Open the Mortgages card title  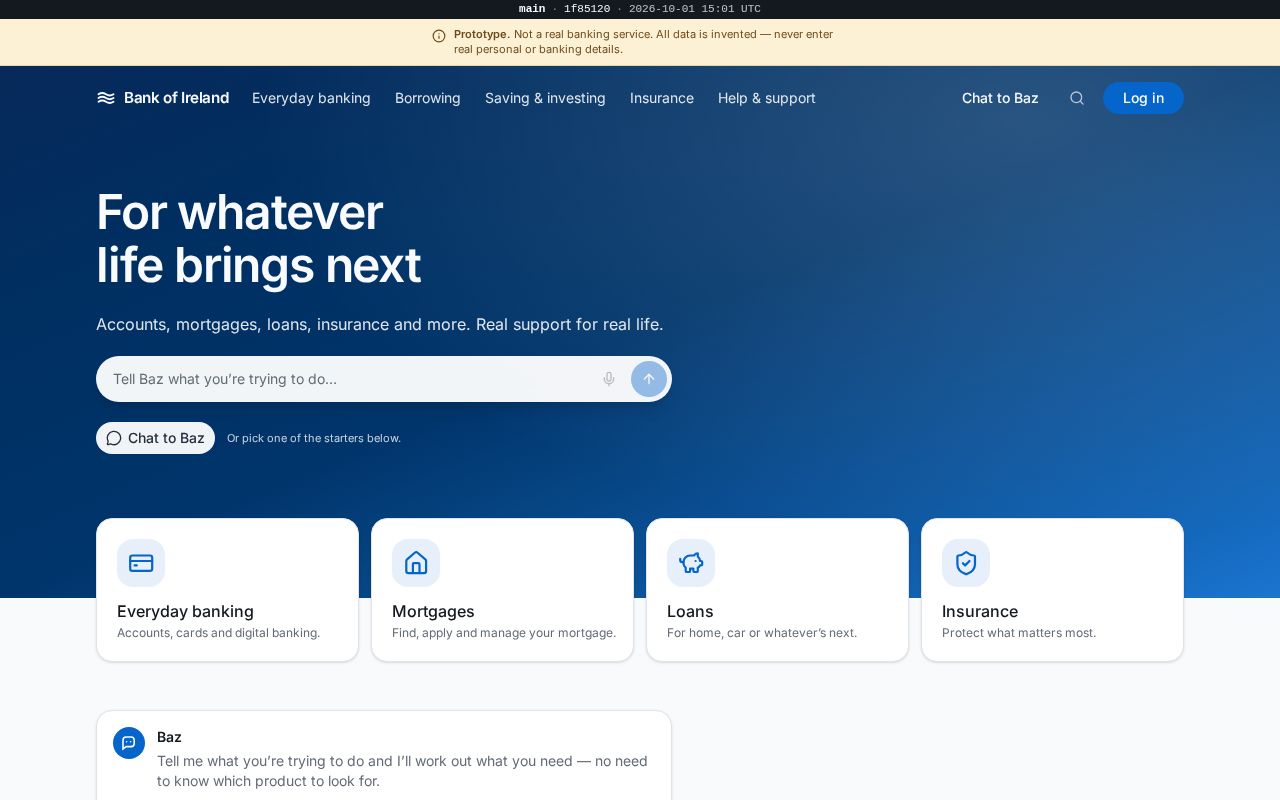click(433, 611)
